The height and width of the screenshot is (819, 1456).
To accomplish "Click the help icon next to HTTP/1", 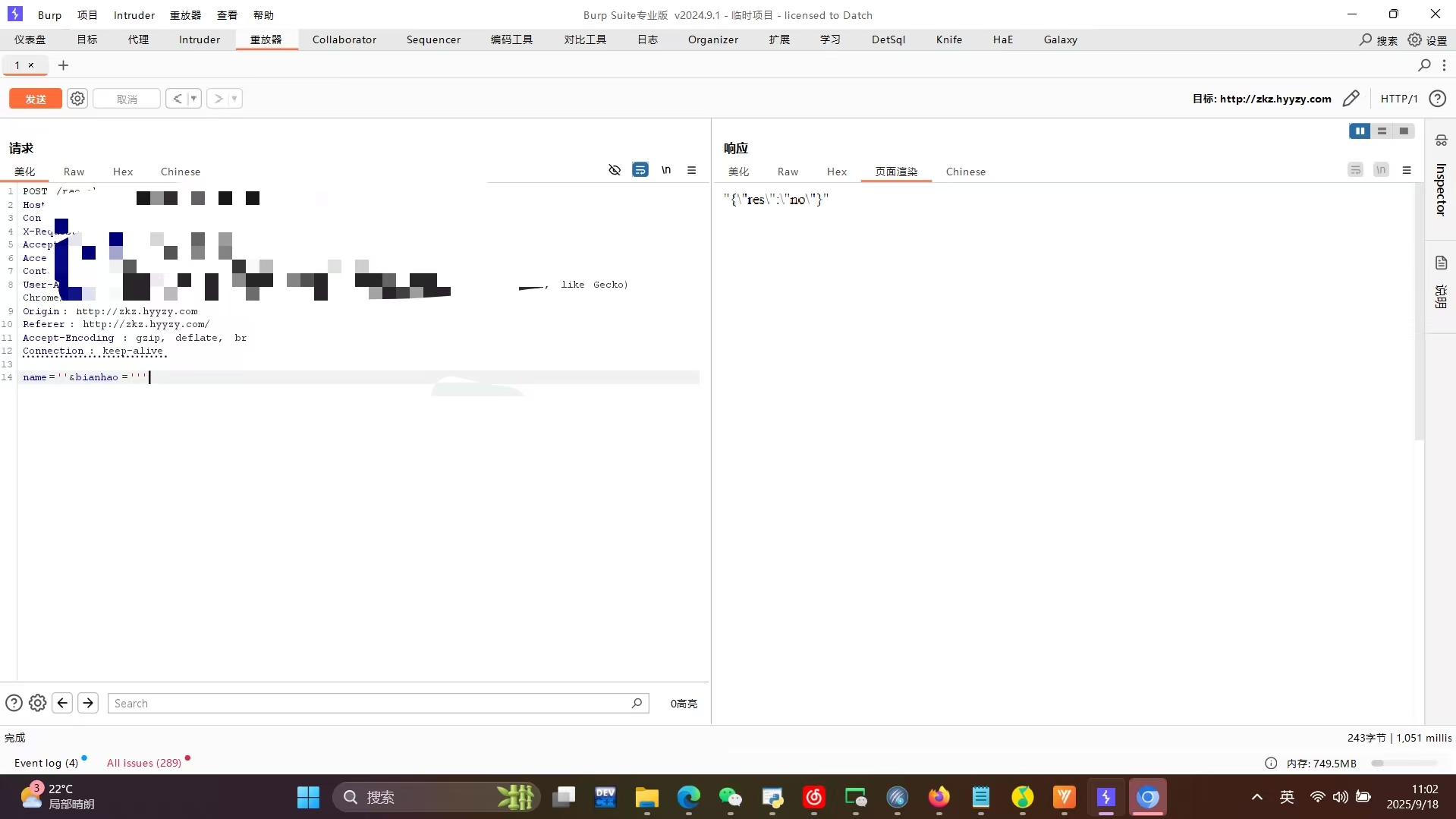I will click(x=1437, y=99).
